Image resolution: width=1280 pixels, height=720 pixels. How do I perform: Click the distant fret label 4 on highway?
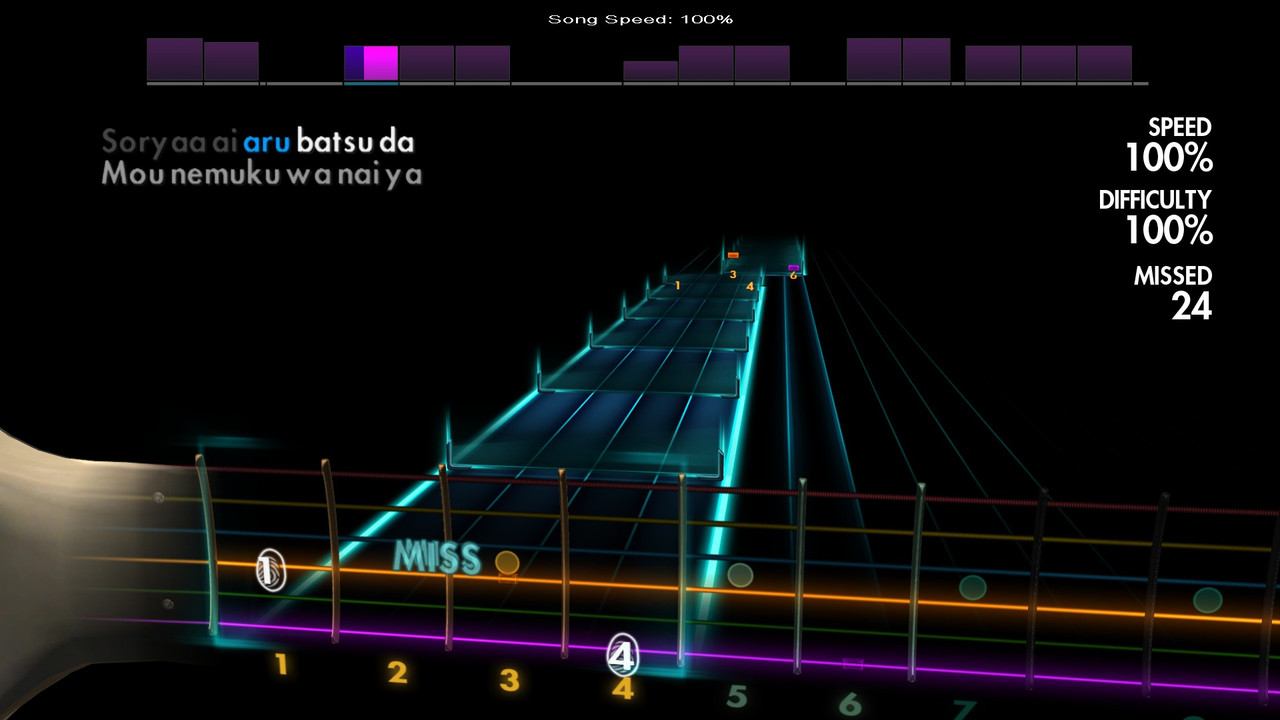click(x=749, y=286)
